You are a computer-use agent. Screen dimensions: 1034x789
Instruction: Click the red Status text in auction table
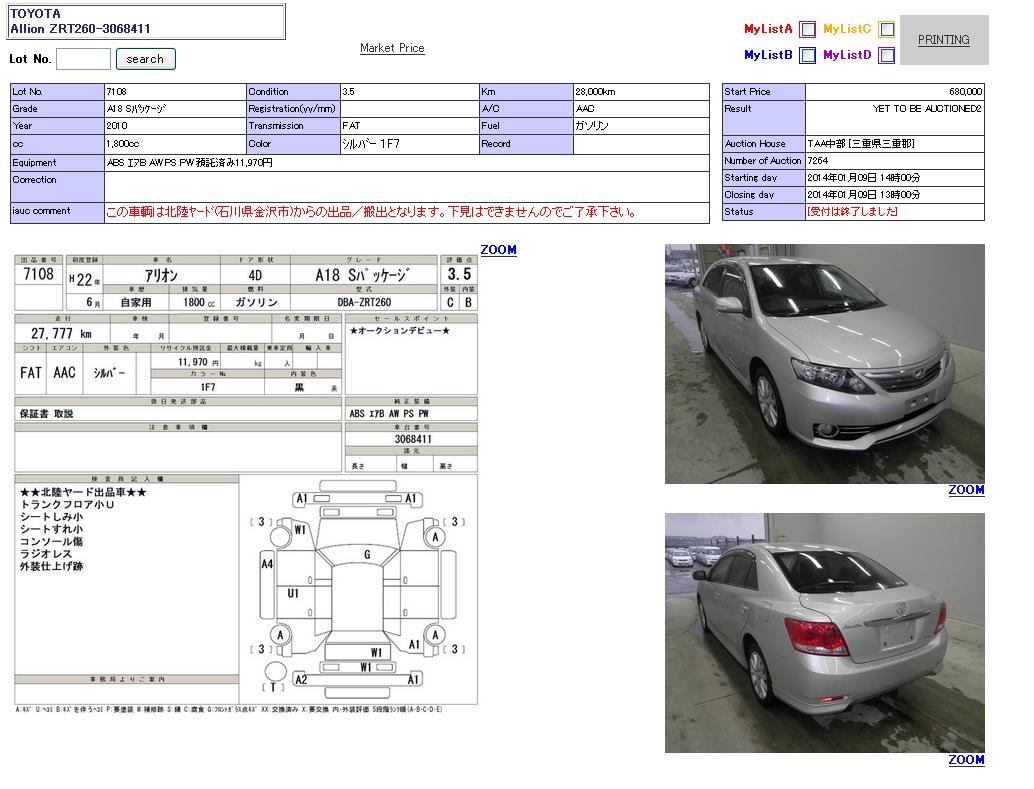[x=852, y=212]
